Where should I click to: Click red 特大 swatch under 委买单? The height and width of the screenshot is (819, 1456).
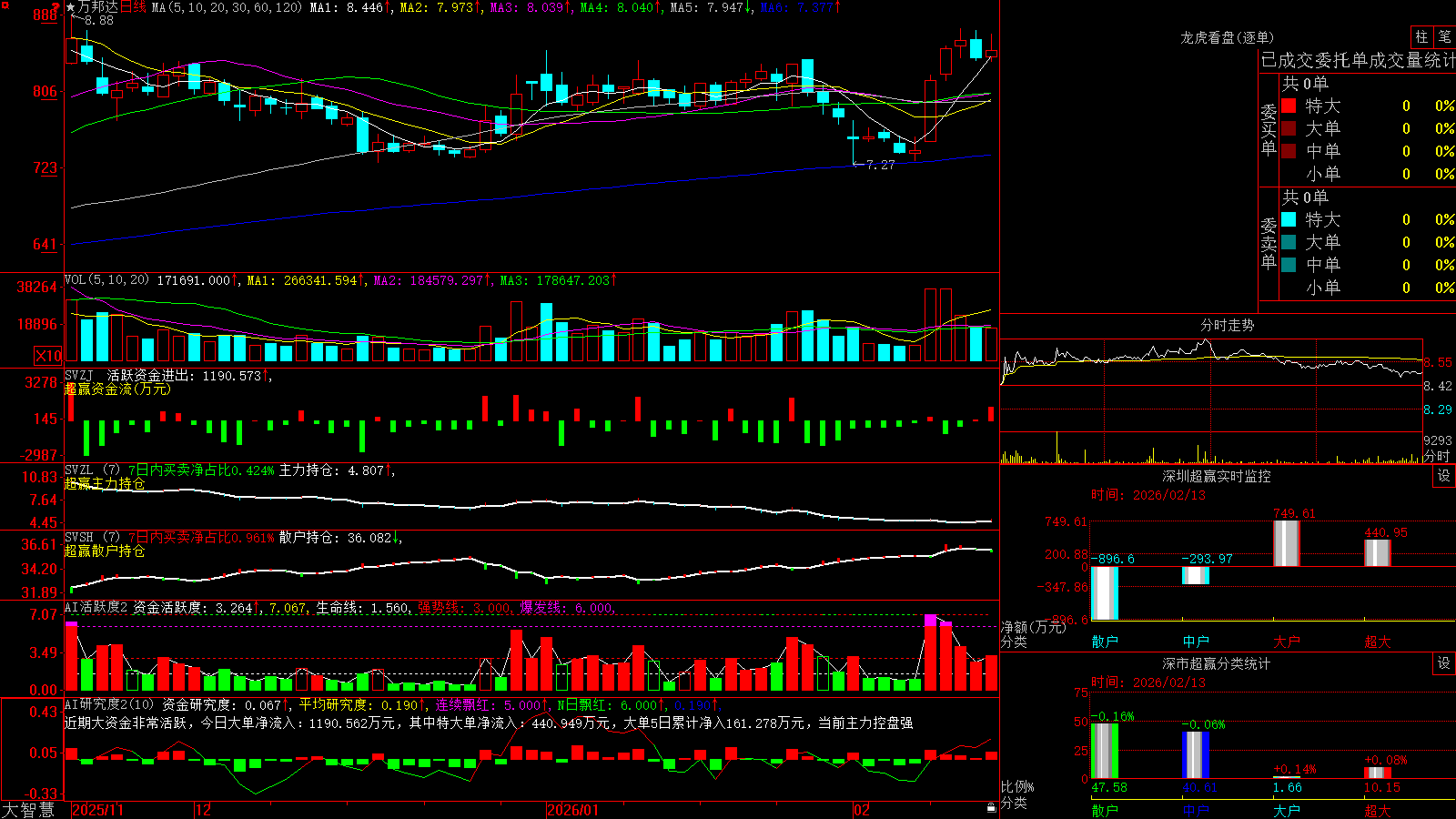click(x=1289, y=106)
